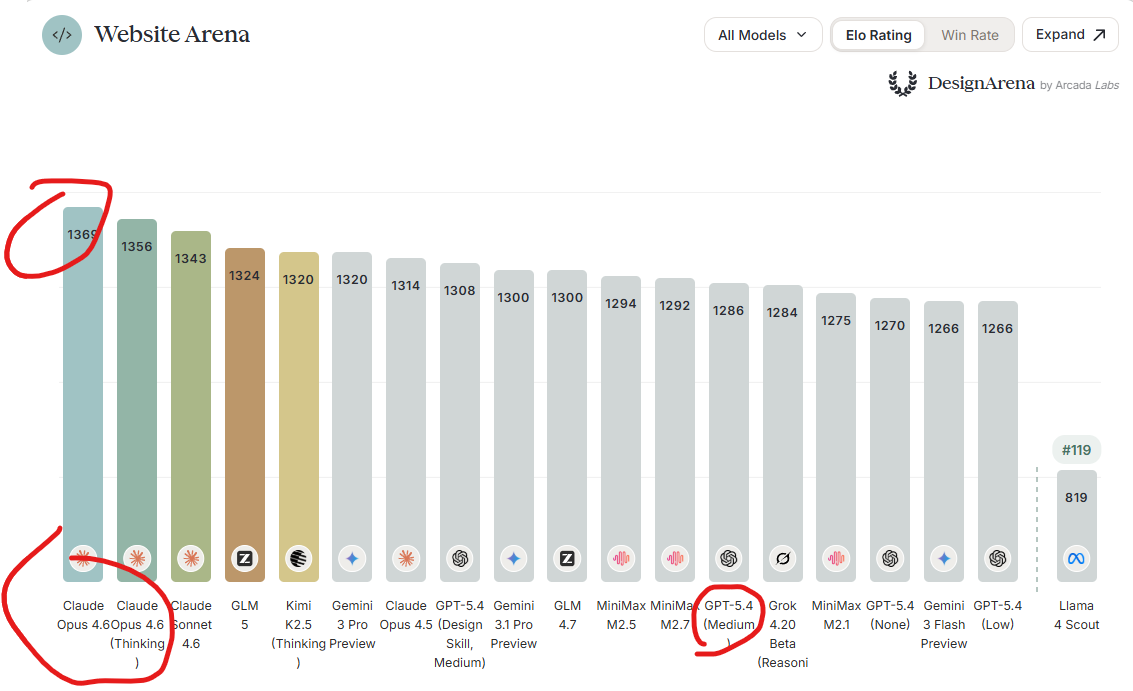Click the Expand button

1070,35
